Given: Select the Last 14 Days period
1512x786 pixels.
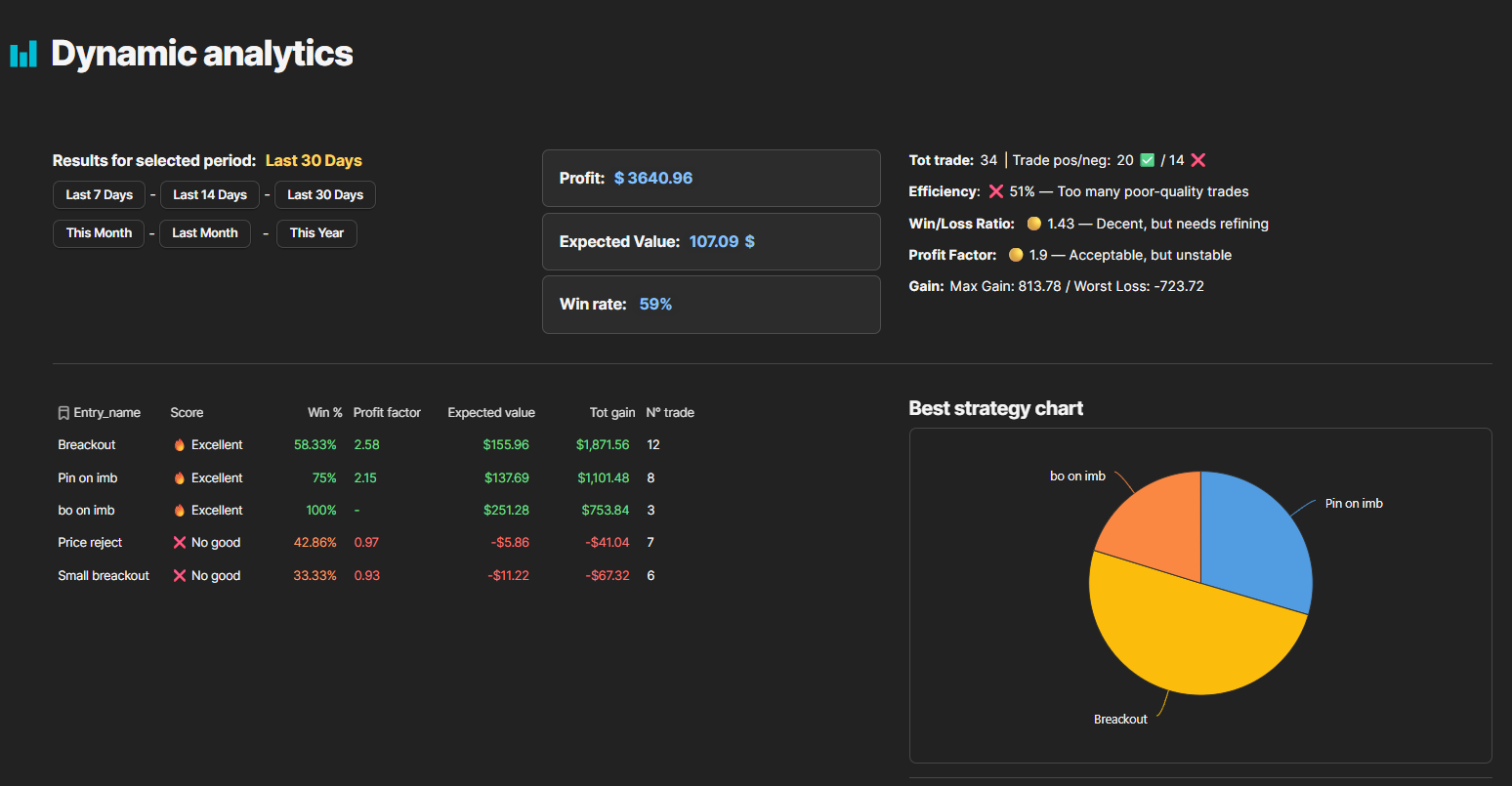Looking at the screenshot, I should click(x=210, y=195).
